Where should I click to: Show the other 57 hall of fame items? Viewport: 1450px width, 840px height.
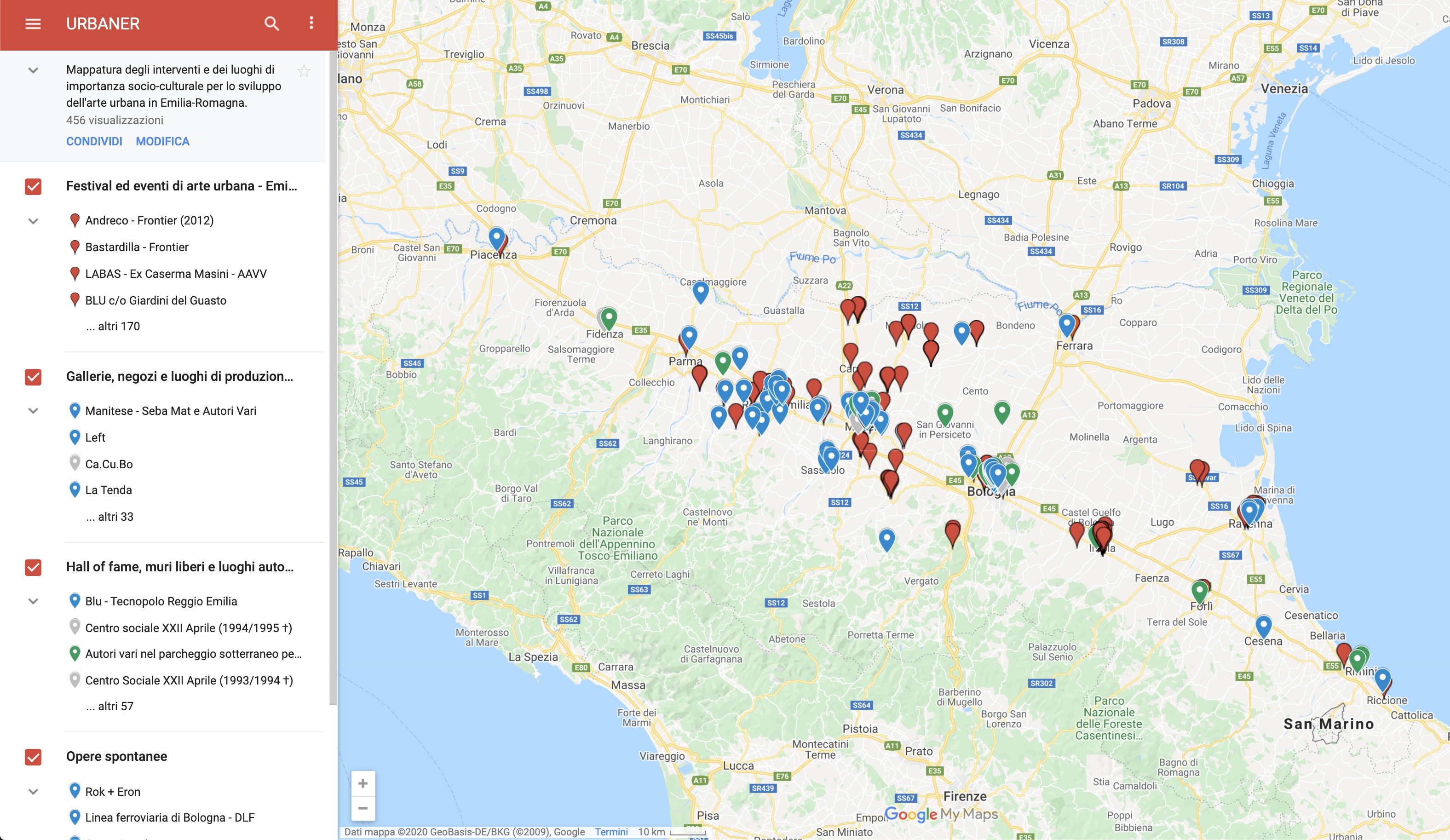tap(109, 706)
